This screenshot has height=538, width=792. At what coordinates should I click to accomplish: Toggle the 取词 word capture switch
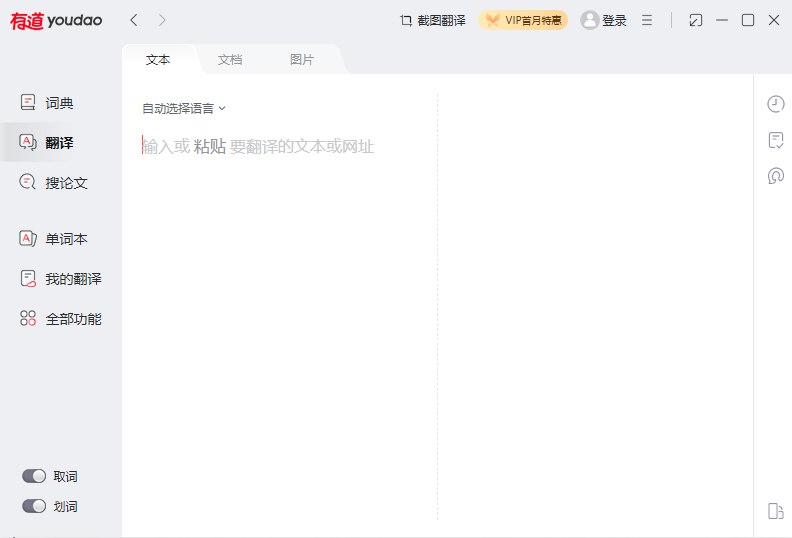35,476
